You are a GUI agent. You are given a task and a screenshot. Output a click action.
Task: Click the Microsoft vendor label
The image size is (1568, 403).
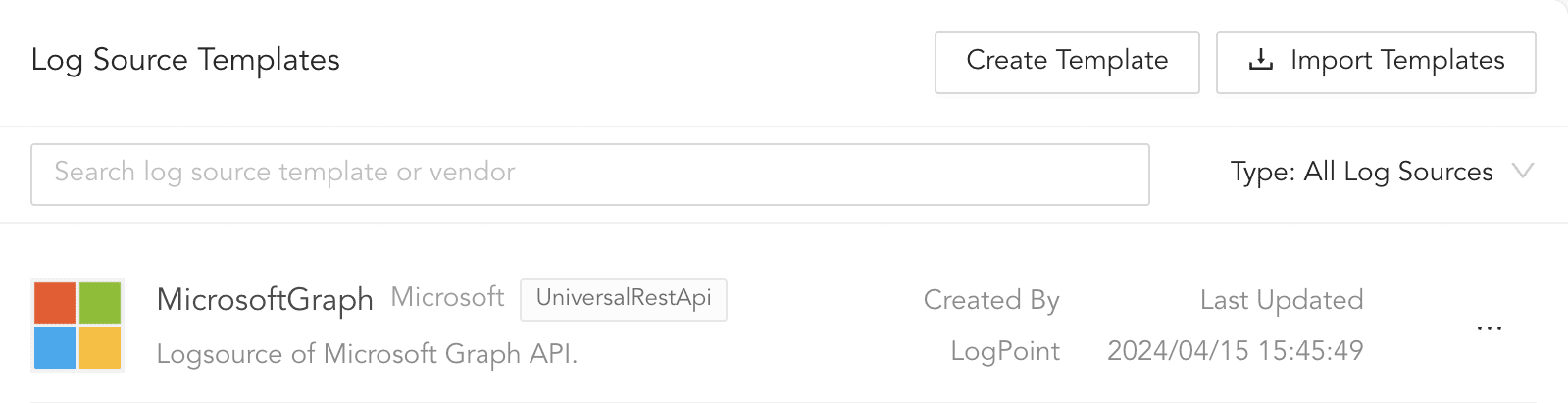click(447, 297)
